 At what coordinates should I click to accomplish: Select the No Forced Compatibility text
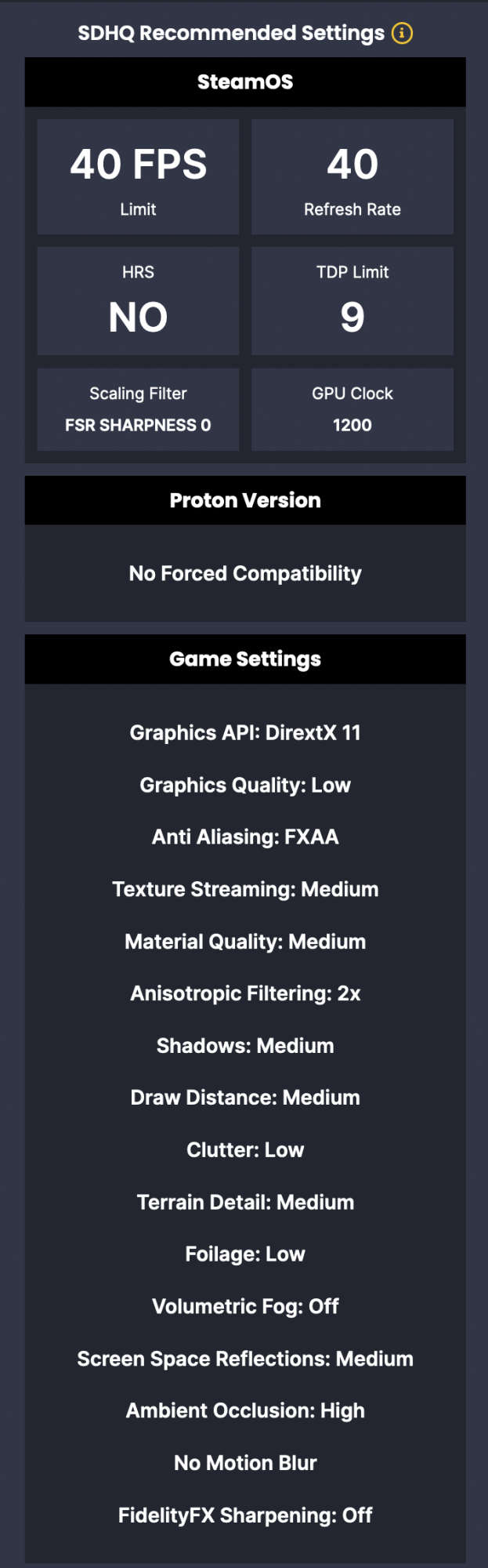(245, 574)
